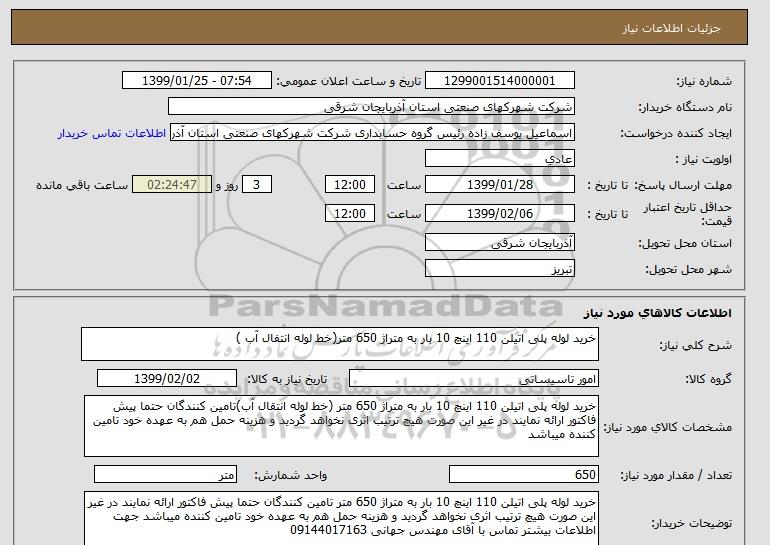Screen dimensions: 770x545
Task: Click the label توضیحات خریدار
Action: (691, 524)
